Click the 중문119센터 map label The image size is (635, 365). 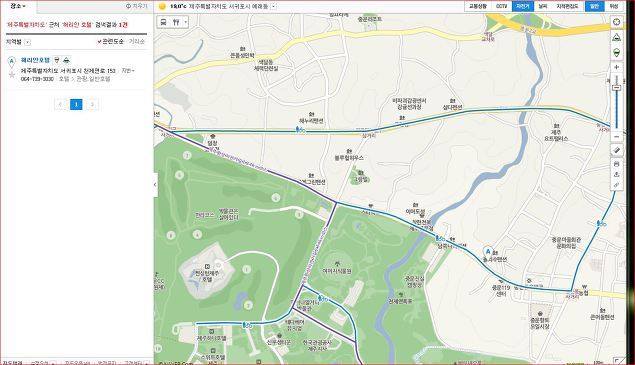[501, 290]
